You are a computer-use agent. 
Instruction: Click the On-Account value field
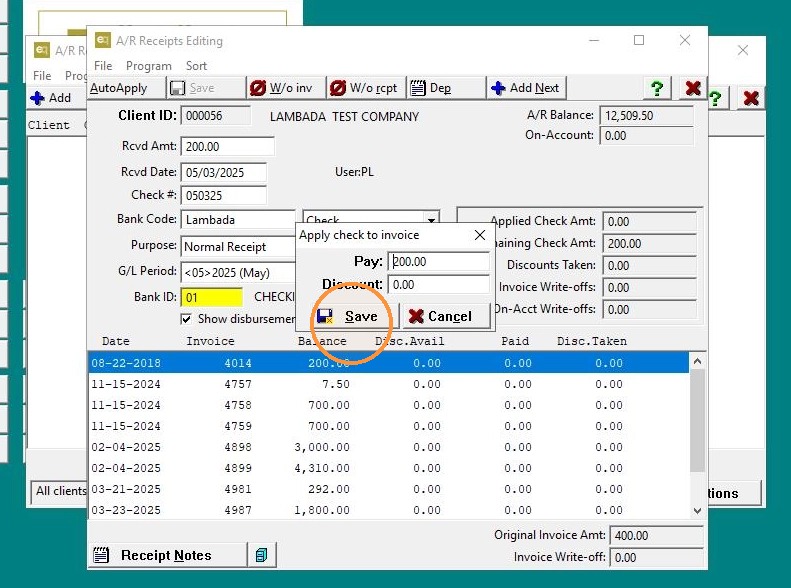click(646, 136)
